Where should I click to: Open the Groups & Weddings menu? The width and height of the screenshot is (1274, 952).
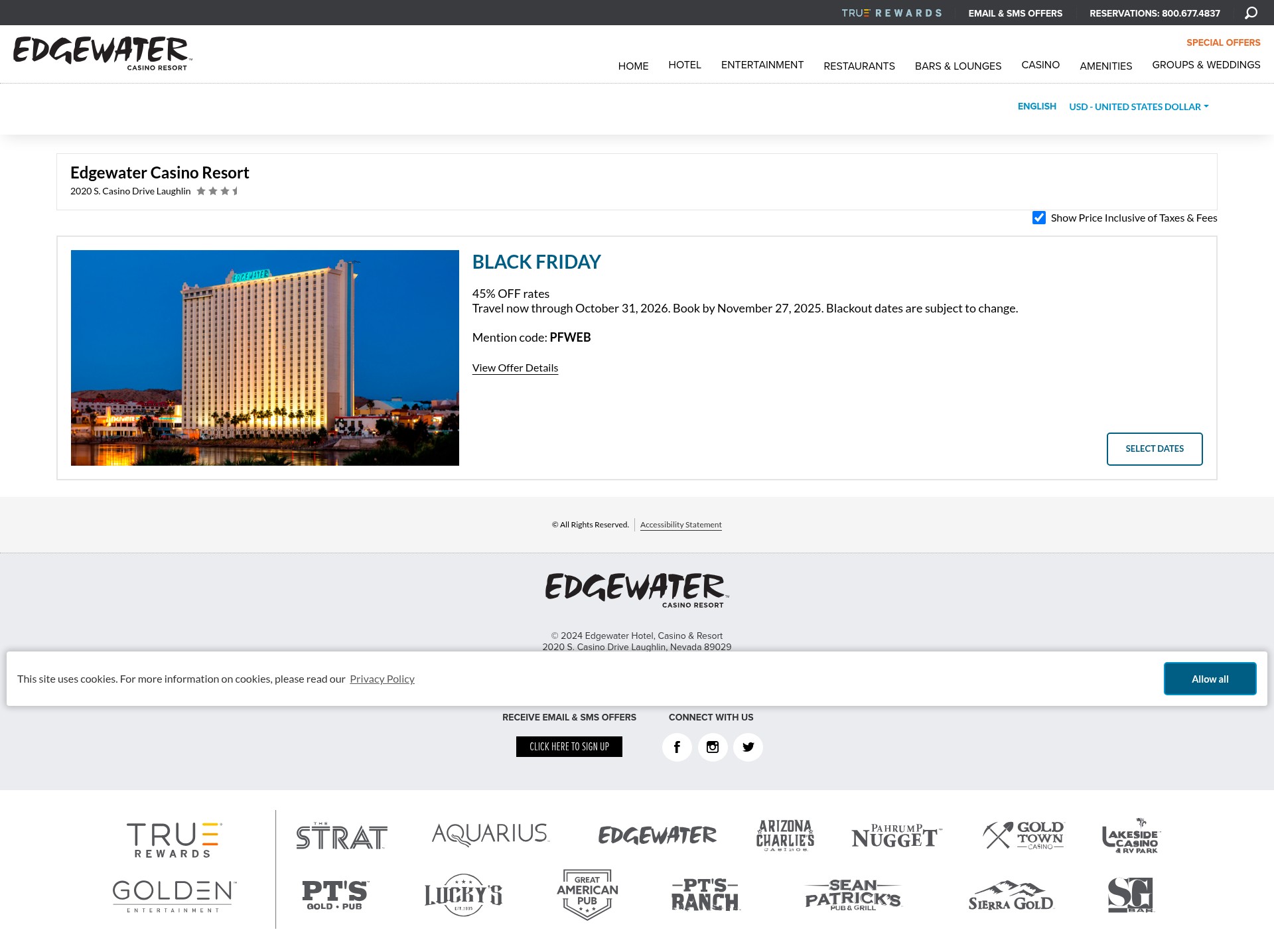(1206, 65)
